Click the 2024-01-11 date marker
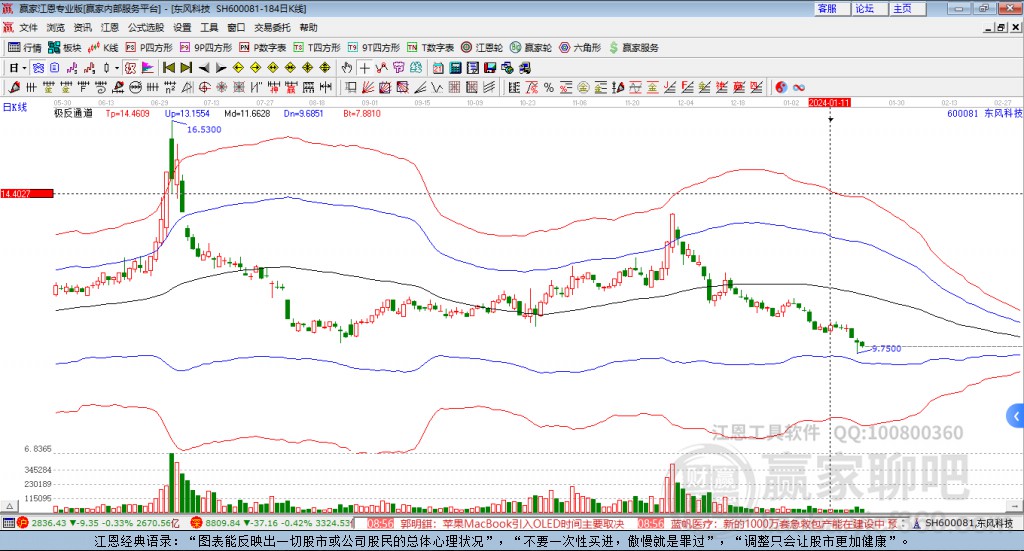Image resolution: width=1024 pixels, height=551 pixels. coord(829,102)
